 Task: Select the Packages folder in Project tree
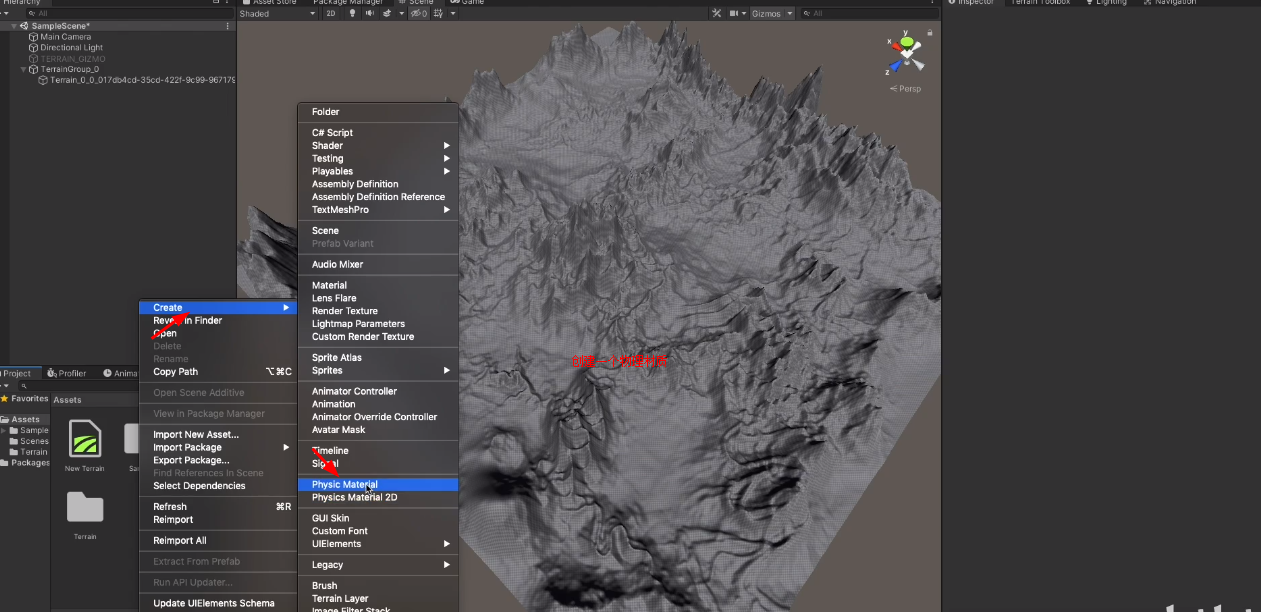click(x=25, y=463)
